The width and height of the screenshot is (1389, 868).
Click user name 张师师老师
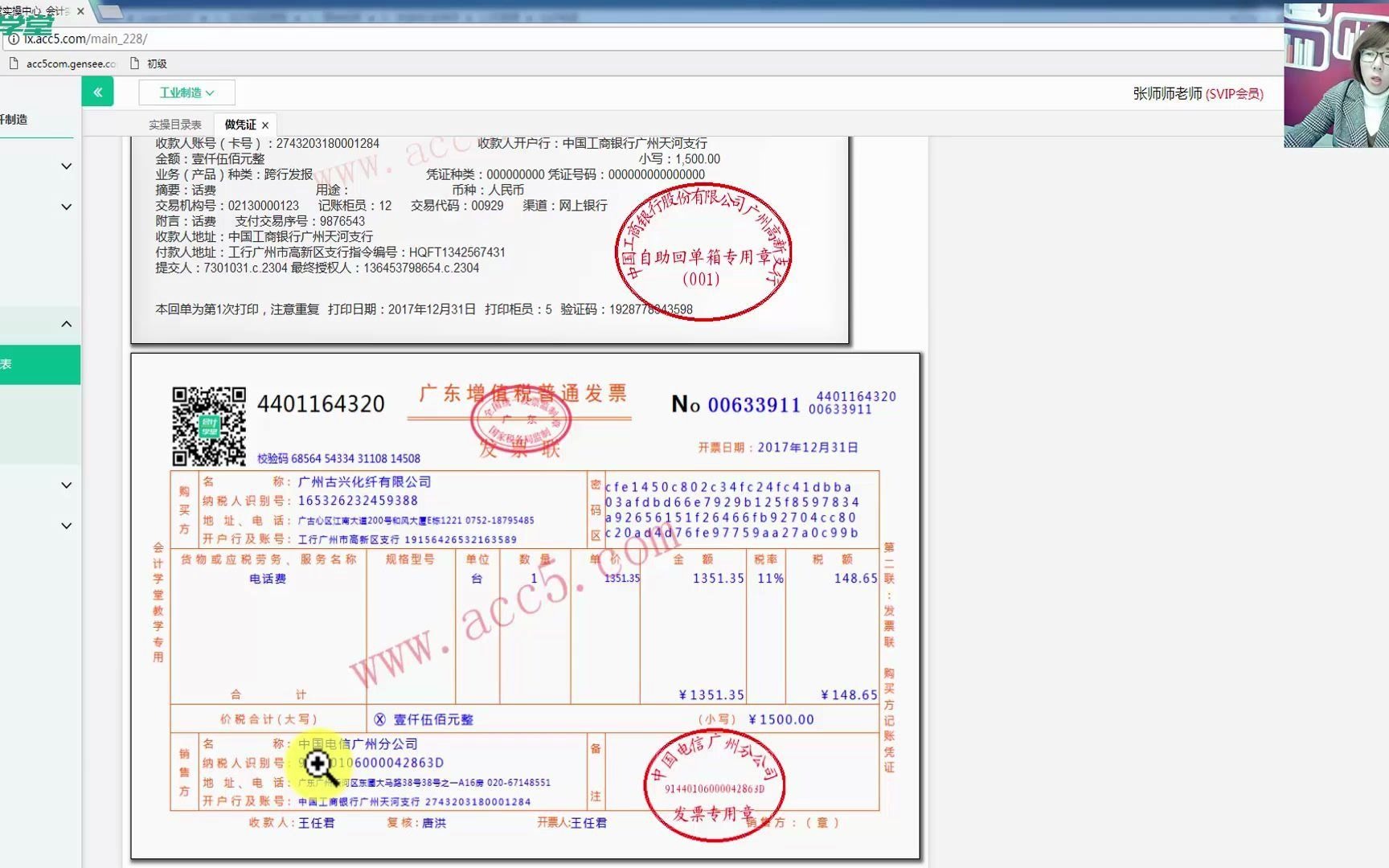[1167, 94]
